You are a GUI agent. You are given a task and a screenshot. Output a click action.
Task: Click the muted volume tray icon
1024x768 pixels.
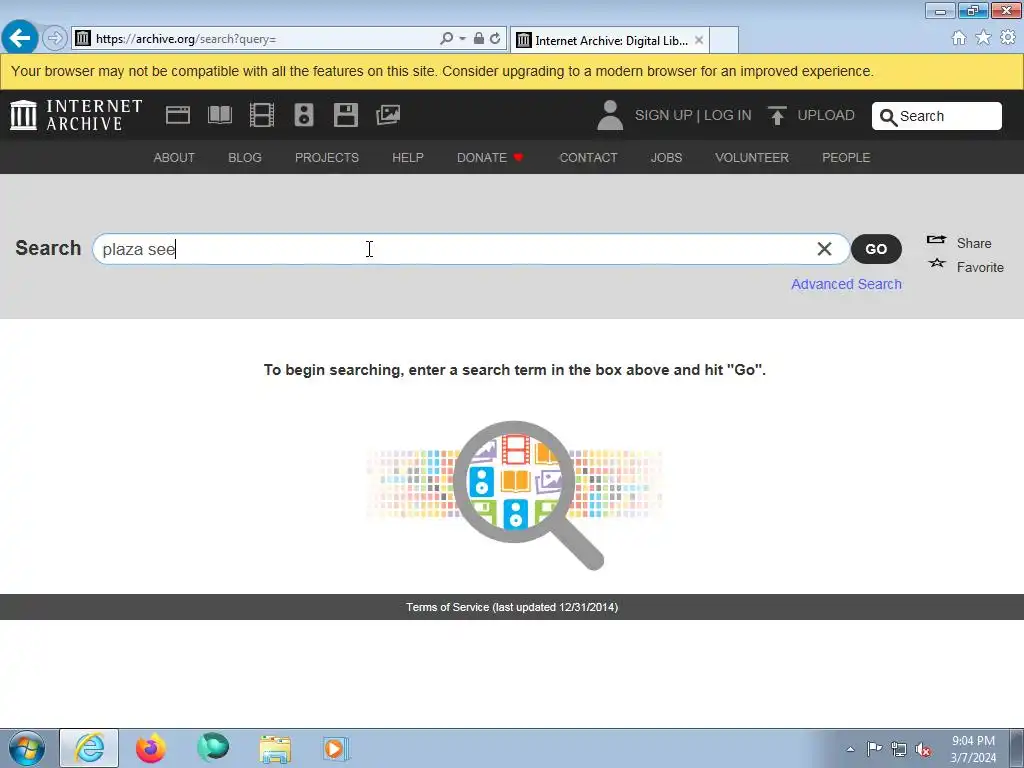(923, 749)
